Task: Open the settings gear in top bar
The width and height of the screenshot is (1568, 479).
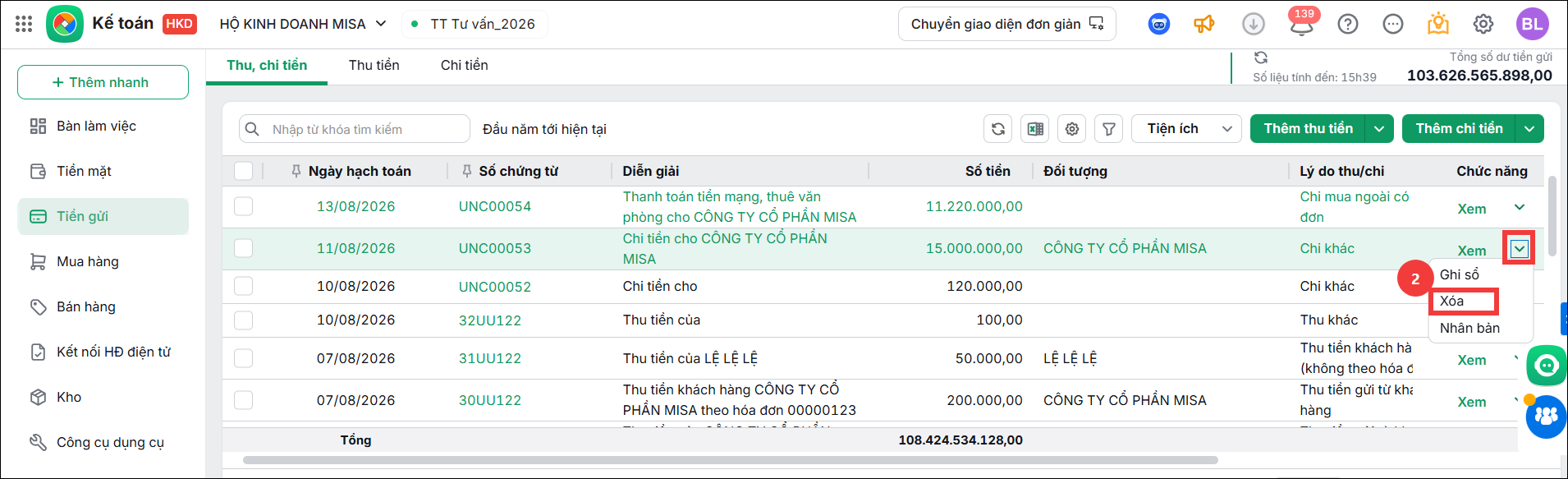Action: (1483, 24)
